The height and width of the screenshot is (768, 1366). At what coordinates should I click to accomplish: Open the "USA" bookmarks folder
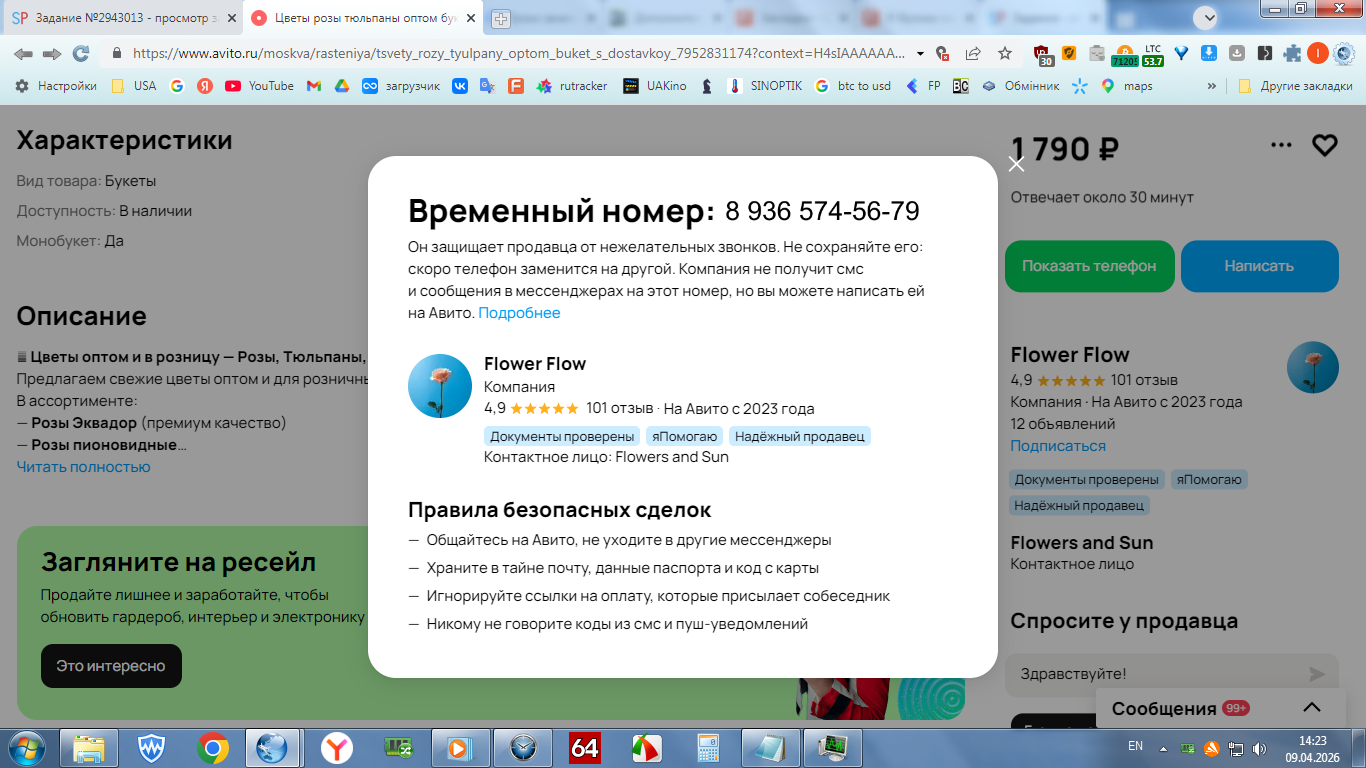point(134,86)
